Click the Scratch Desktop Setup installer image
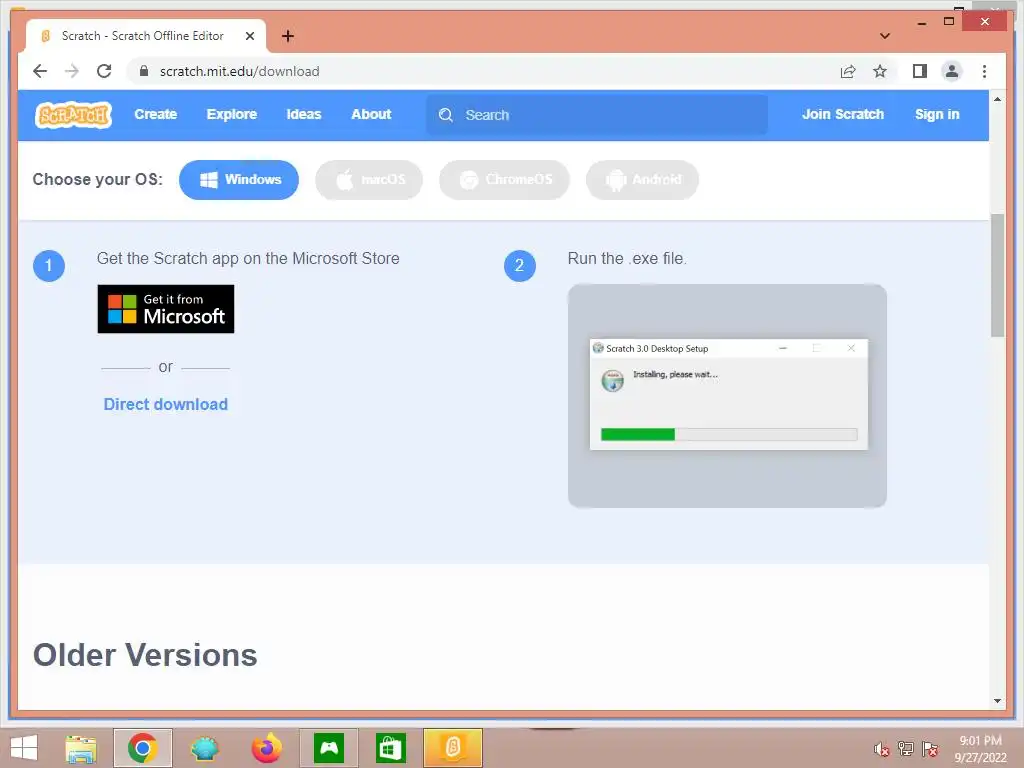The image size is (1024, 768). [x=728, y=396]
